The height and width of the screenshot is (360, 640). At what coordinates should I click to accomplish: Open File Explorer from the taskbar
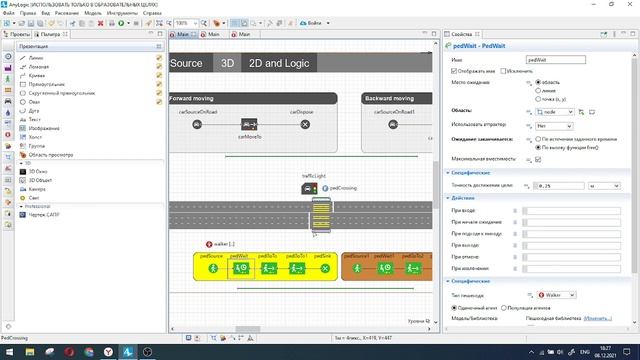[x=30, y=352]
